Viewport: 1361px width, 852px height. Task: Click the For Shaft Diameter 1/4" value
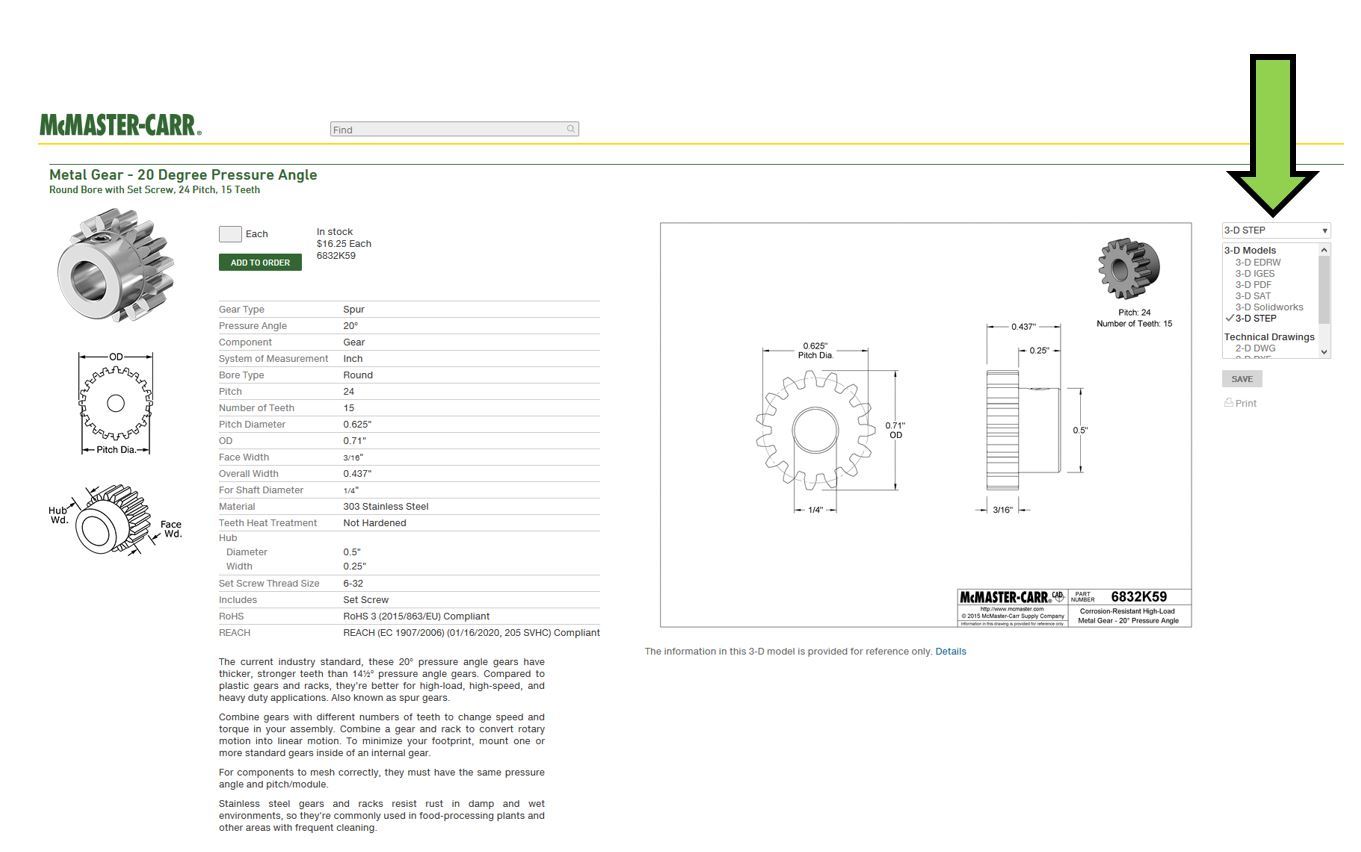351,490
